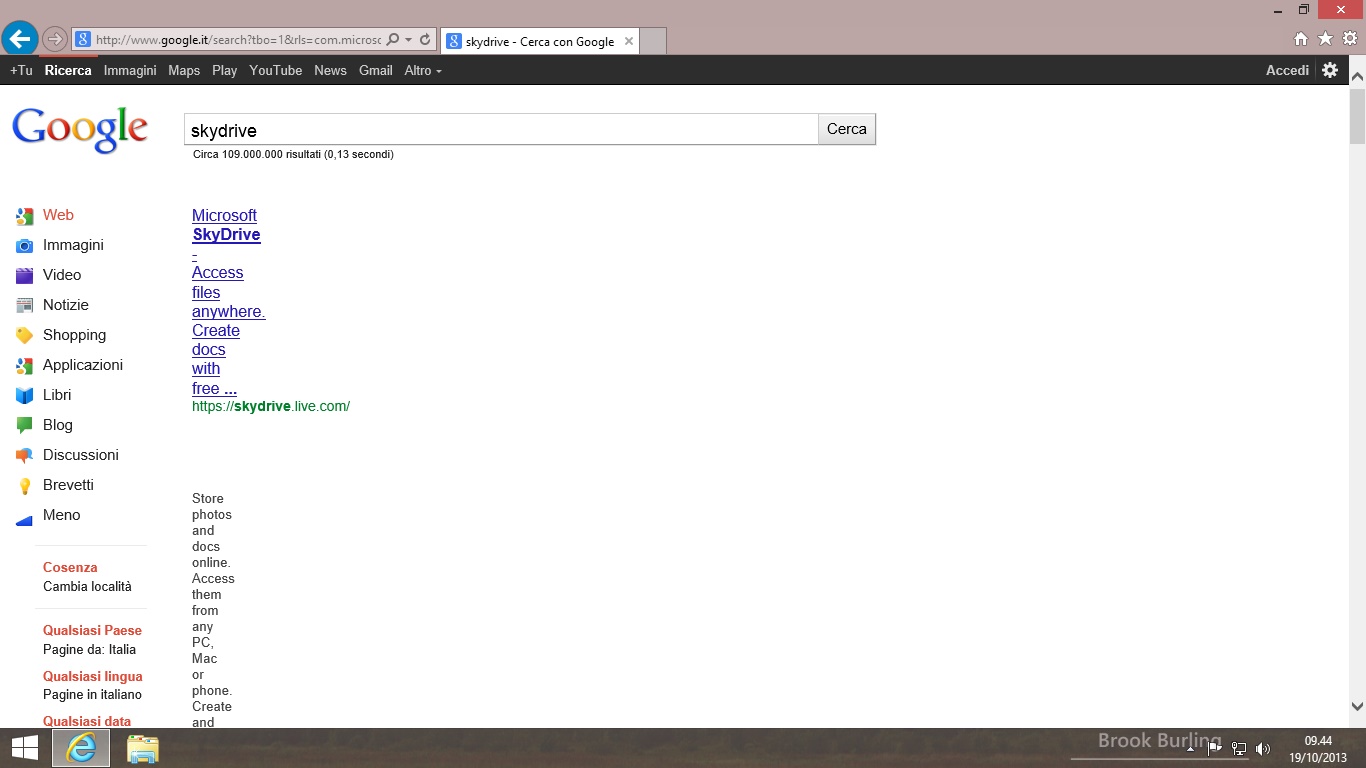Select Discussioni speech bubble icon
This screenshot has width=1366, height=768.
coord(25,456)
